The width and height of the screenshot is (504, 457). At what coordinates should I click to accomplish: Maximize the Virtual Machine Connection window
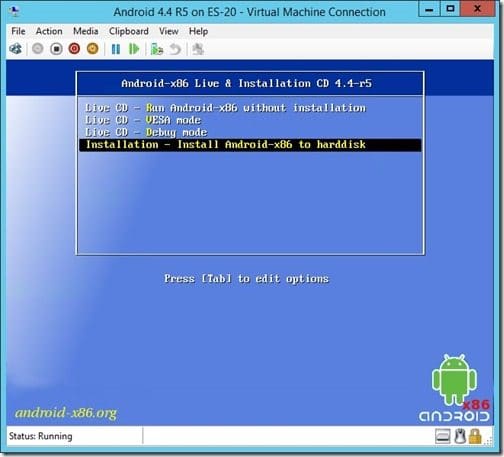coord(450,9)
